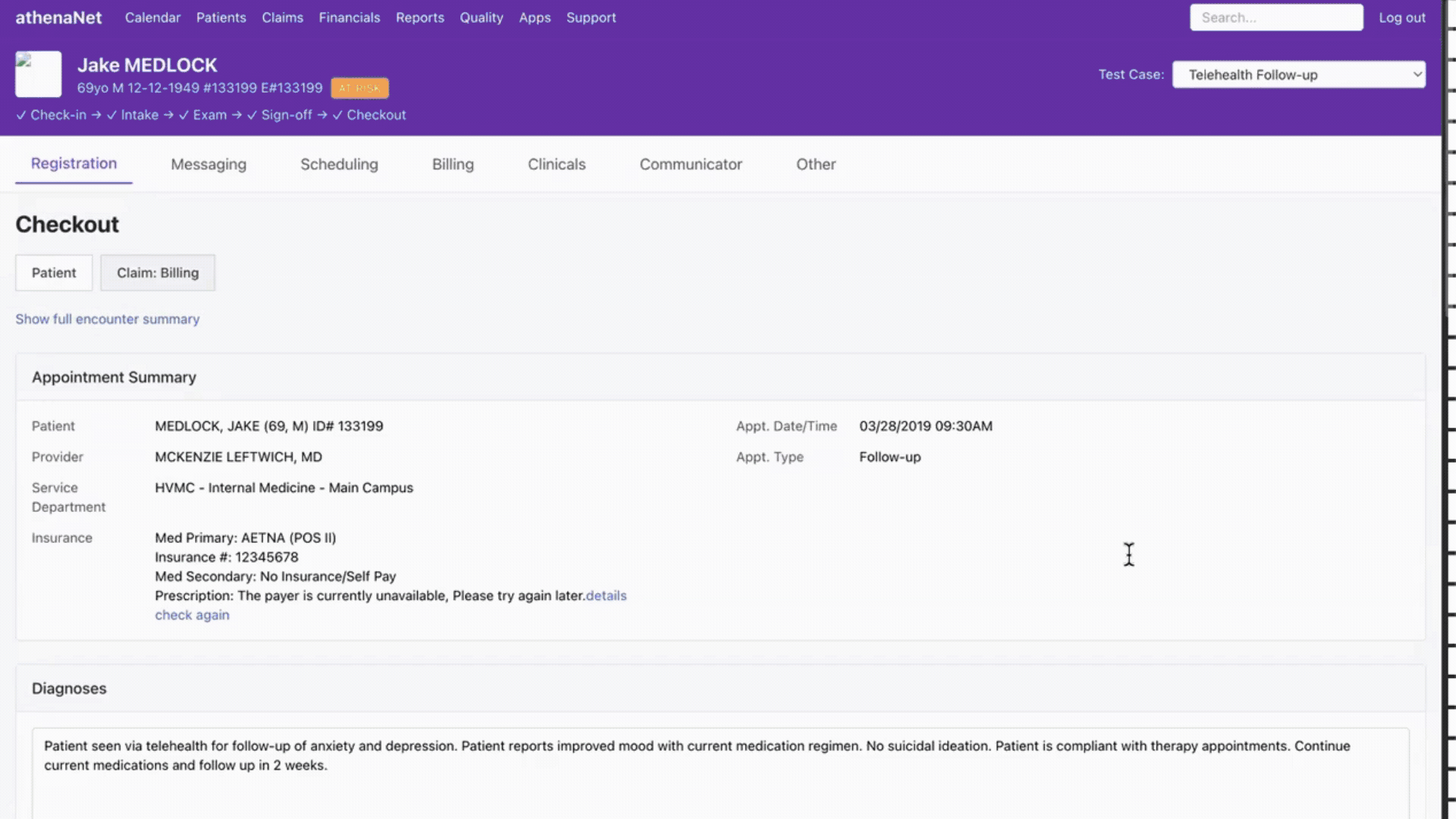This screenshot has height=819, width=1456.
Task: Switch to the Clinicals tab
Action: 556,164
